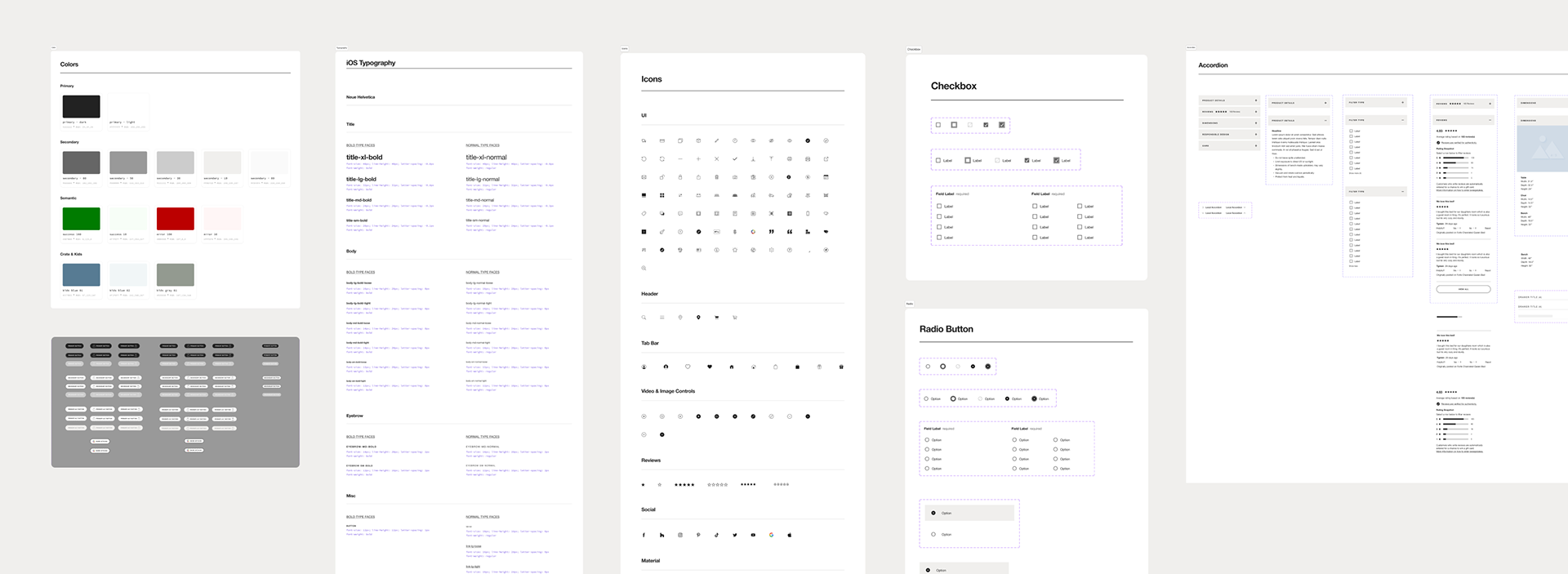Select the unselected Option below the highlighted row
Image resolution: width=1568 pixels, height=574 pixels.
tap(933, 534)
